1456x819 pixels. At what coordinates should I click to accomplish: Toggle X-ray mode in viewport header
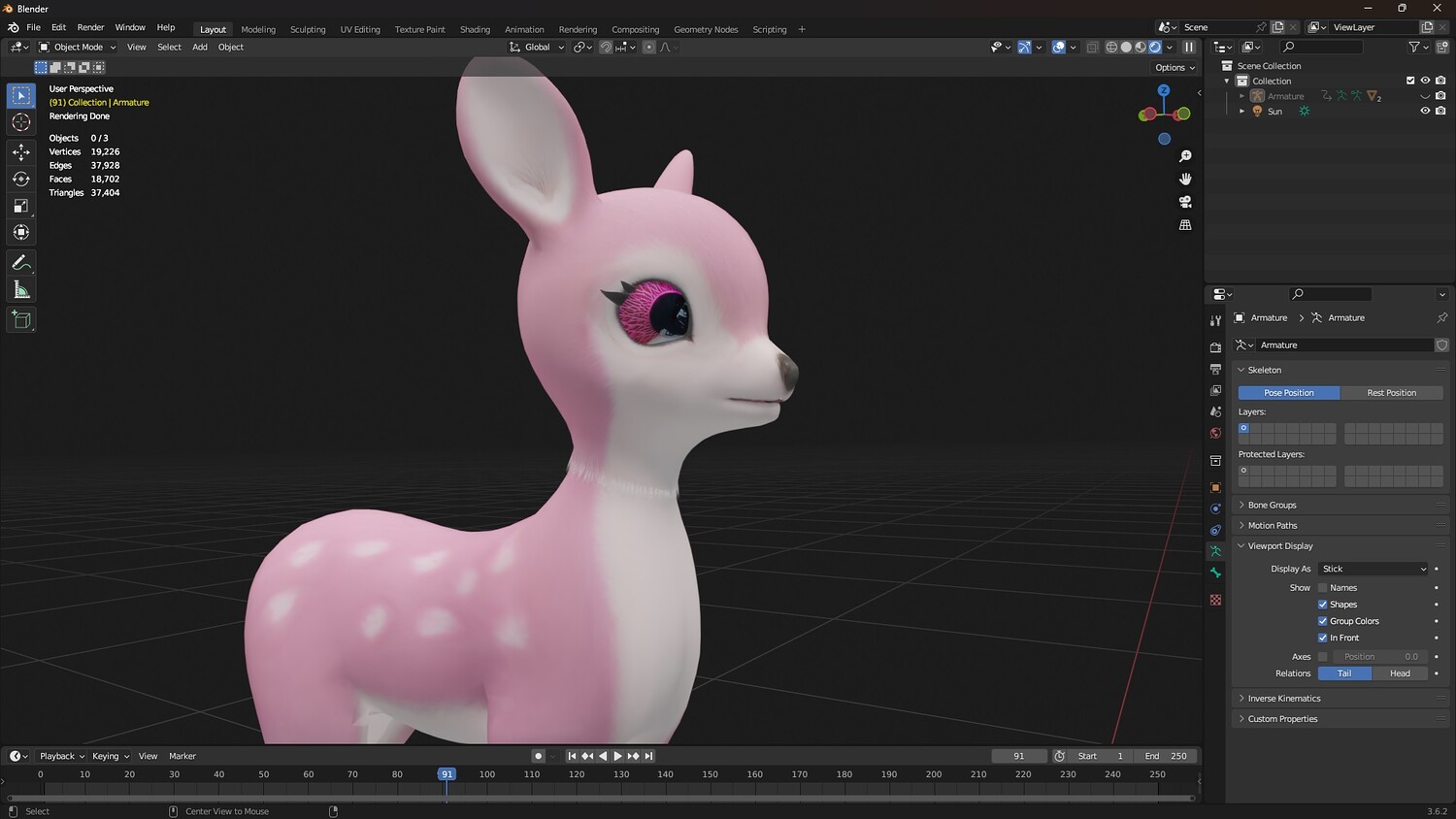[1092, 47]
